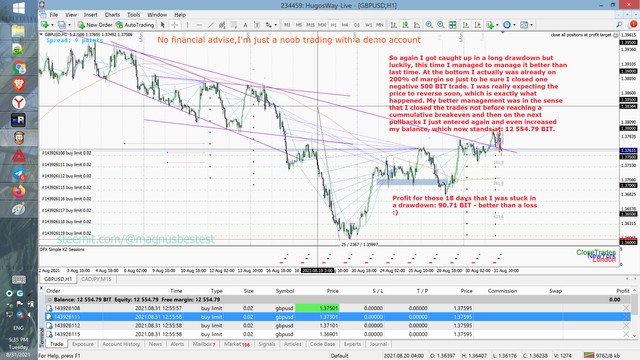Switch chart to candlestick mode

(405, 25)
